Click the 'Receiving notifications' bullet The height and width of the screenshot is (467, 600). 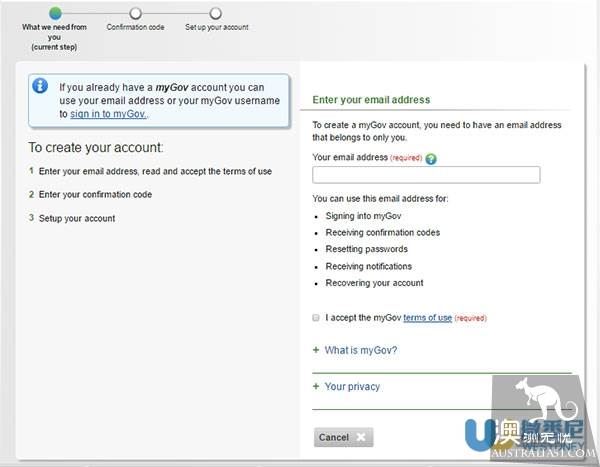[368, 266]
